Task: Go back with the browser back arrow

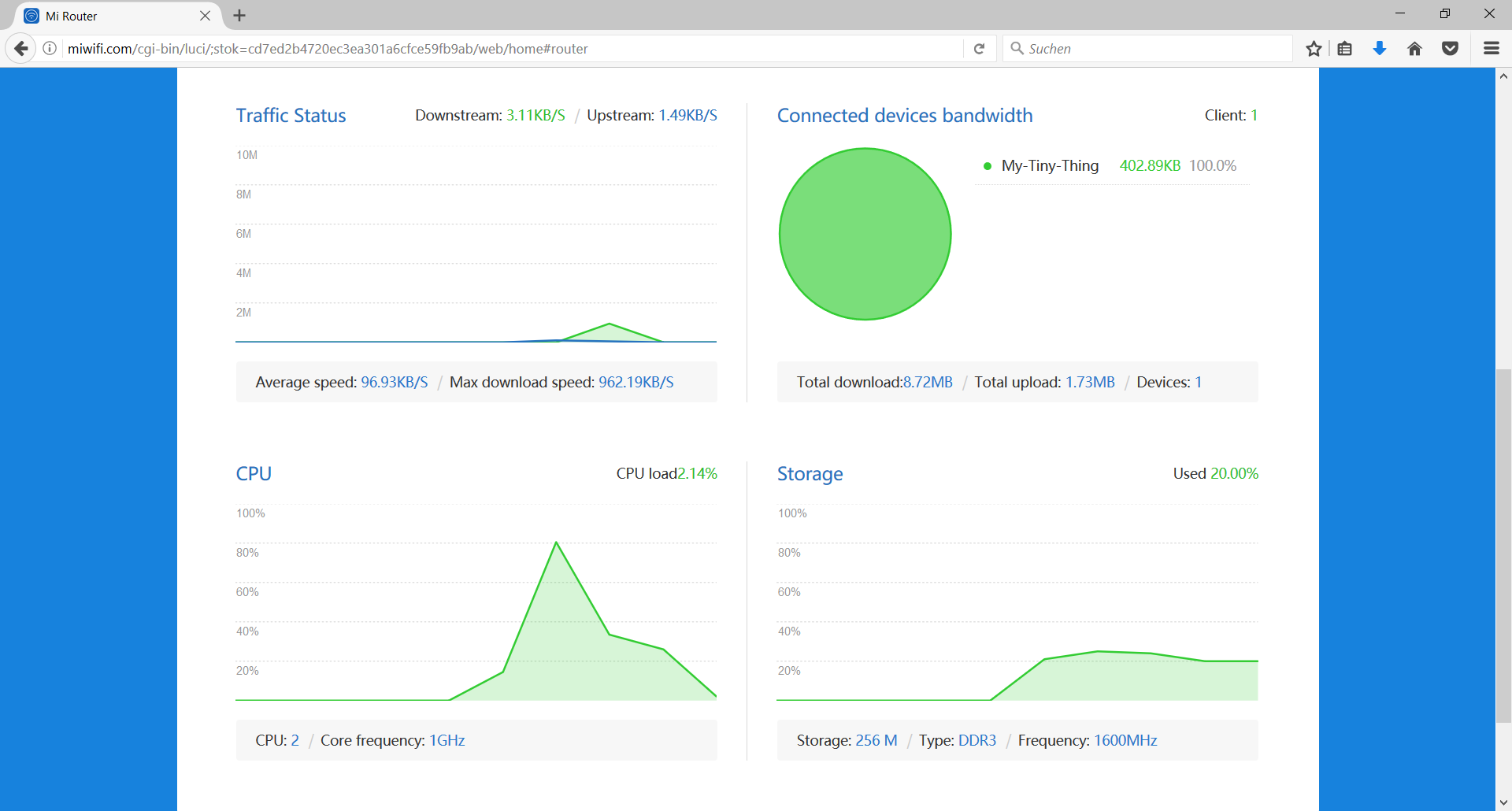Action: coord(21,49)
